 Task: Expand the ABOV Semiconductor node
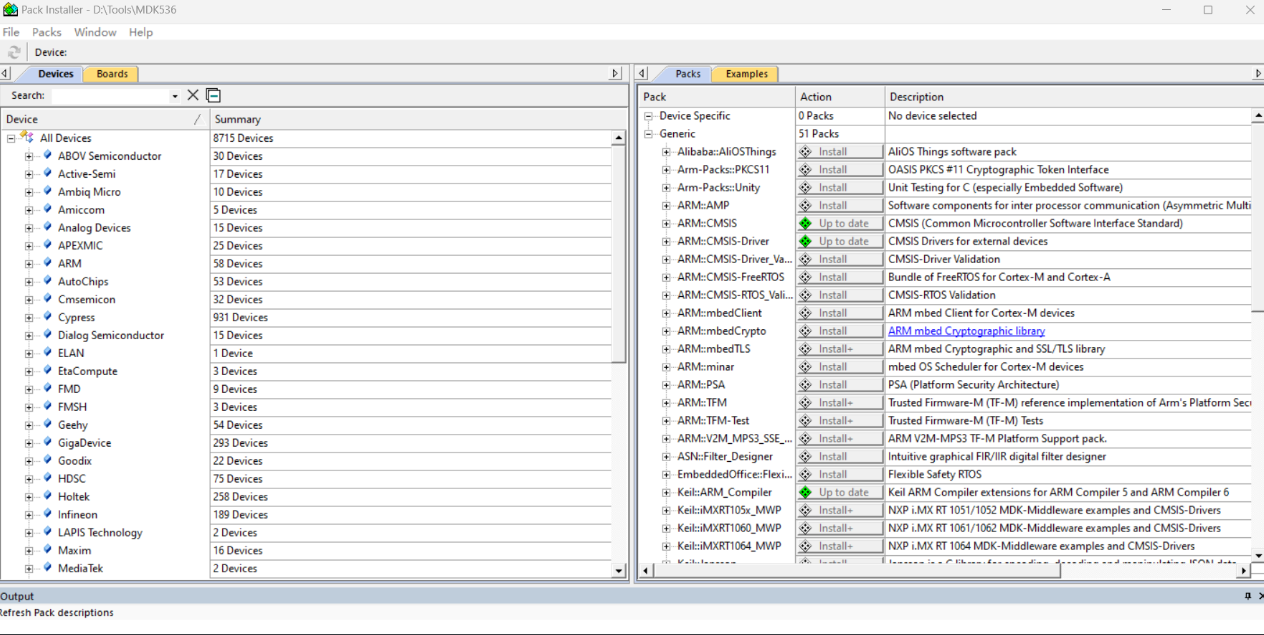coord(29,156)
